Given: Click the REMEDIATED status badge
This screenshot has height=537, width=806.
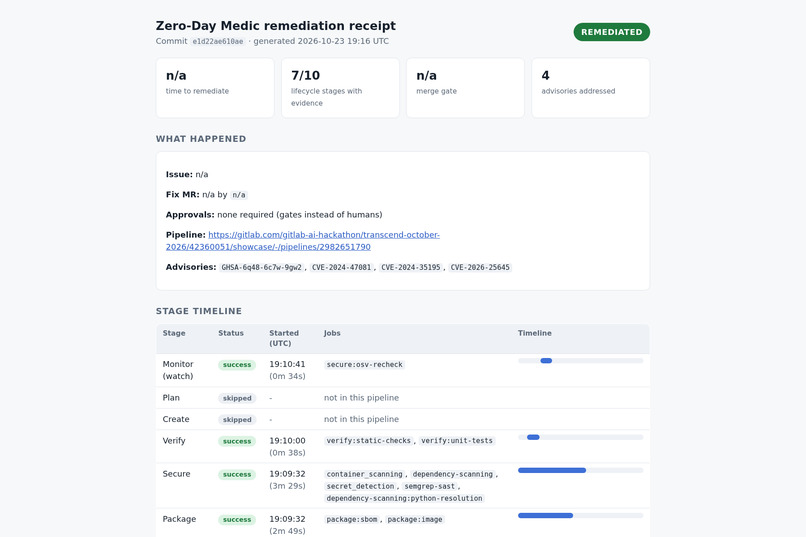Looking at the screenshot, I should coord(612,32).
